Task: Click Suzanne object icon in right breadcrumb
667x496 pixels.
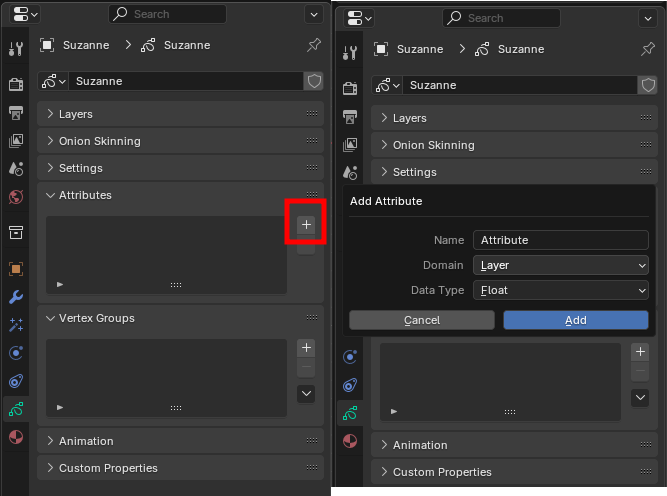Action: click(x=381, y=49)
